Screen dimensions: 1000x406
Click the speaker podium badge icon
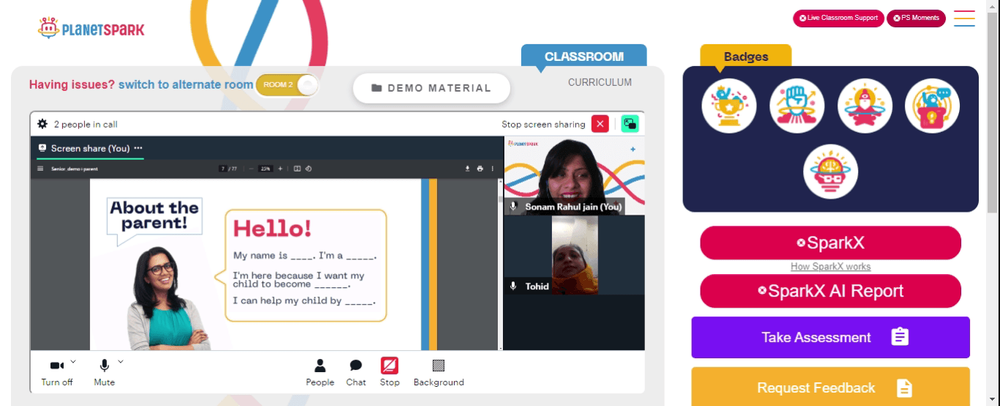point(932,106)
